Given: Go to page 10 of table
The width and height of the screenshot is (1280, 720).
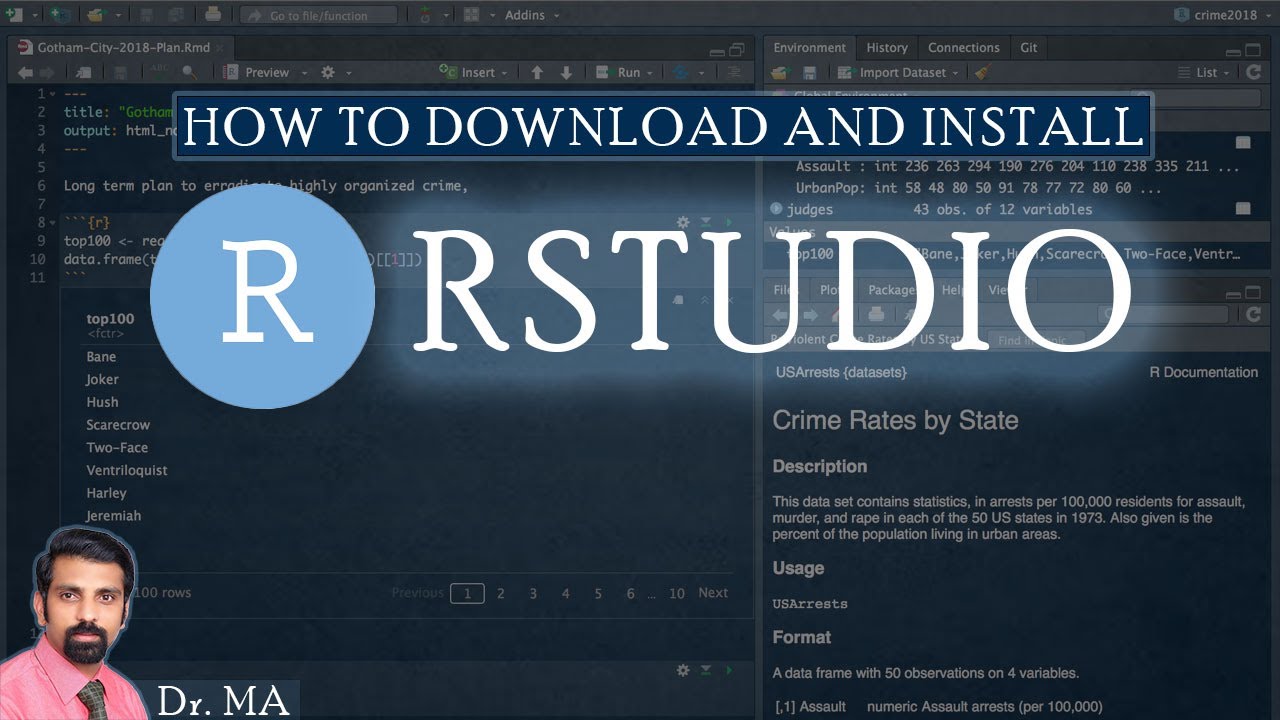Looking at the screenshot, I should tap(677, 593).
